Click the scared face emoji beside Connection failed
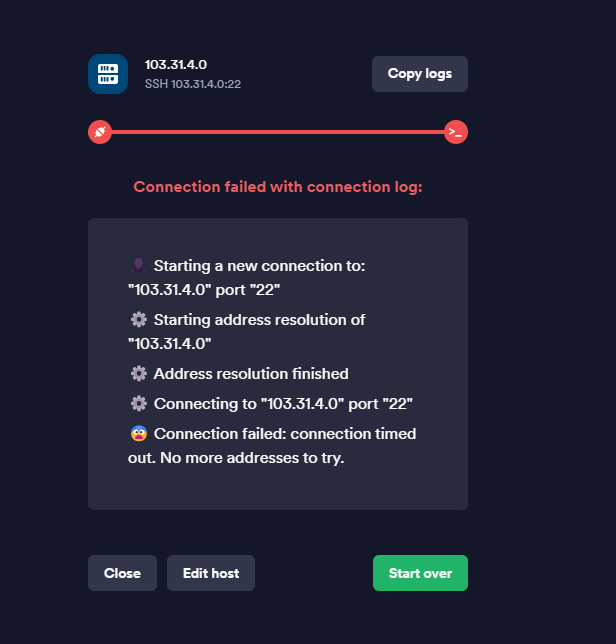 click(139, 434)
